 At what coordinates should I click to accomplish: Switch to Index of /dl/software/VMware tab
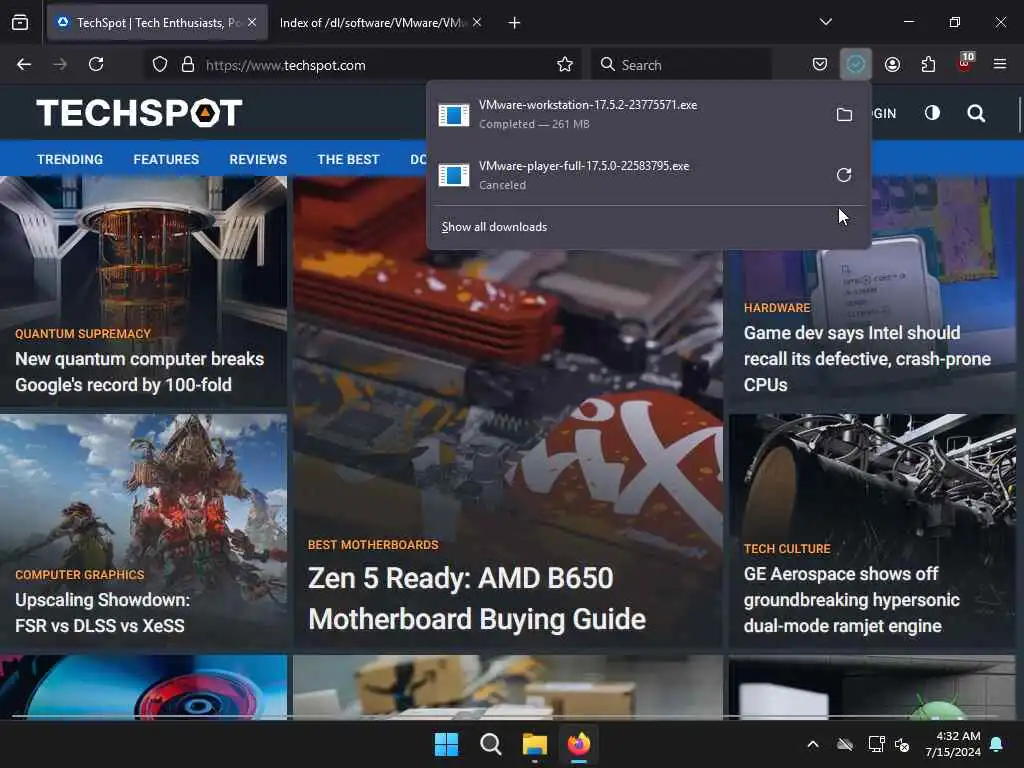click(x=381, y=23)
